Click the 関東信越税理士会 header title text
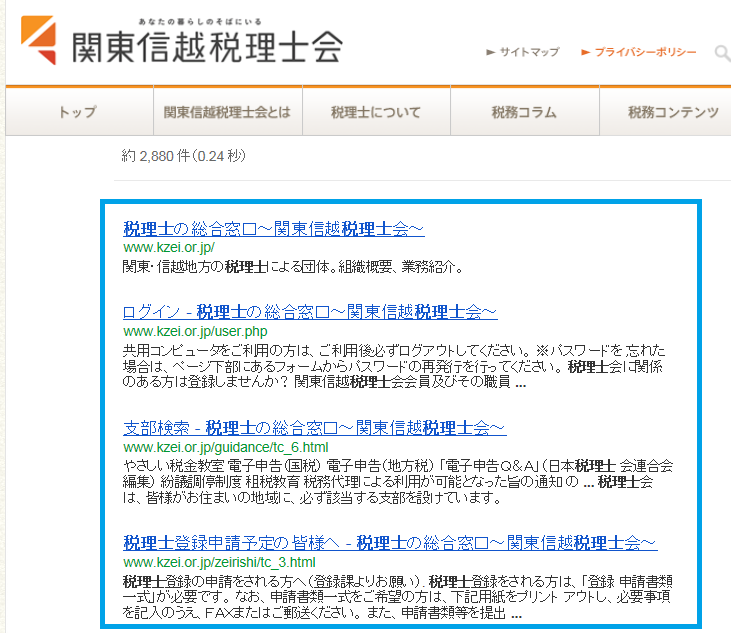This screenshot has height=633, width=731. tap(207, 47)
